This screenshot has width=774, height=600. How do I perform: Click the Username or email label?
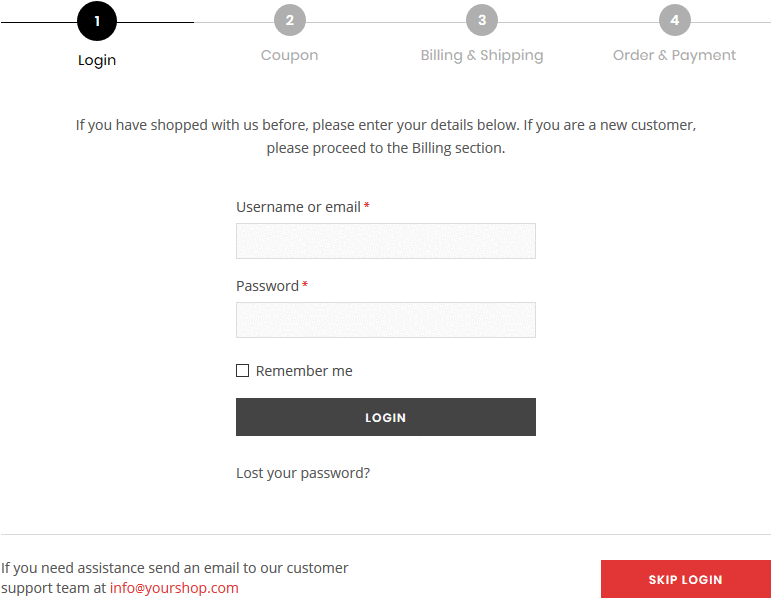(298, 207)
